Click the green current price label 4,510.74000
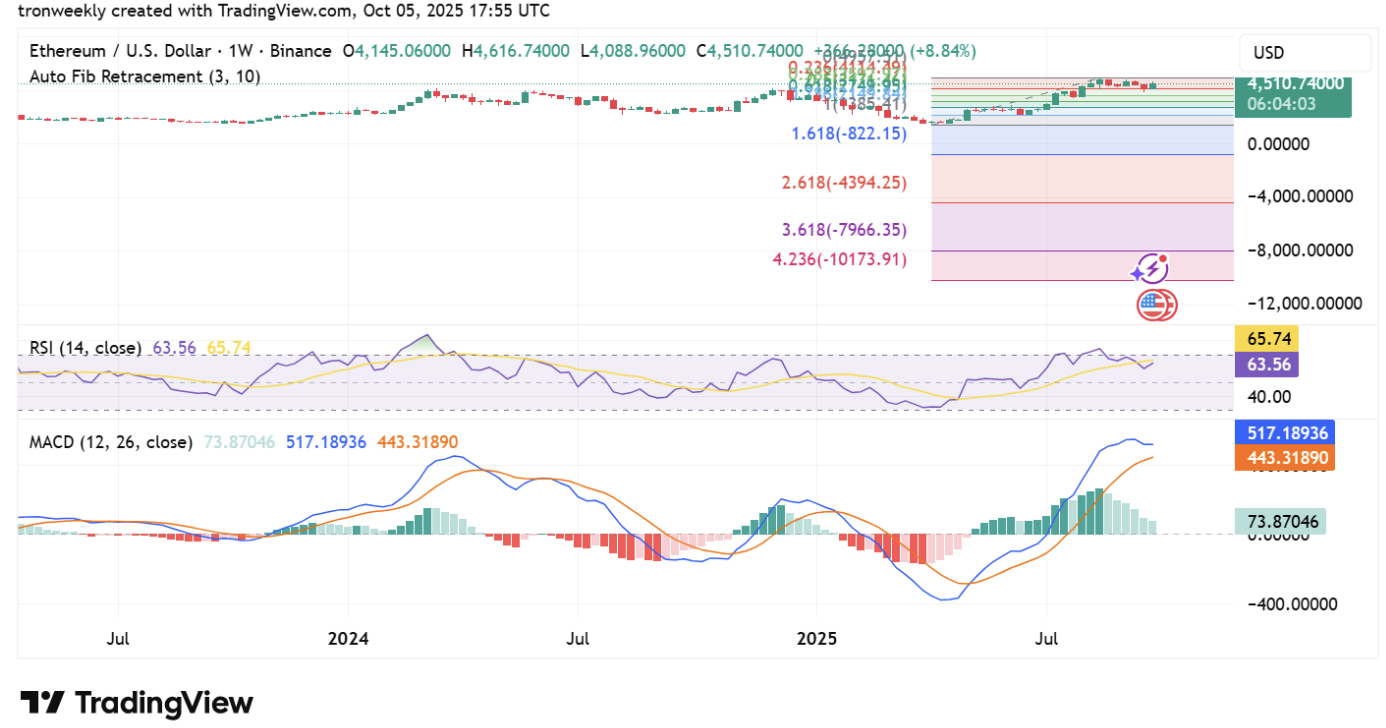Viewport: 1386px width, 728px height. [1294, 84]
